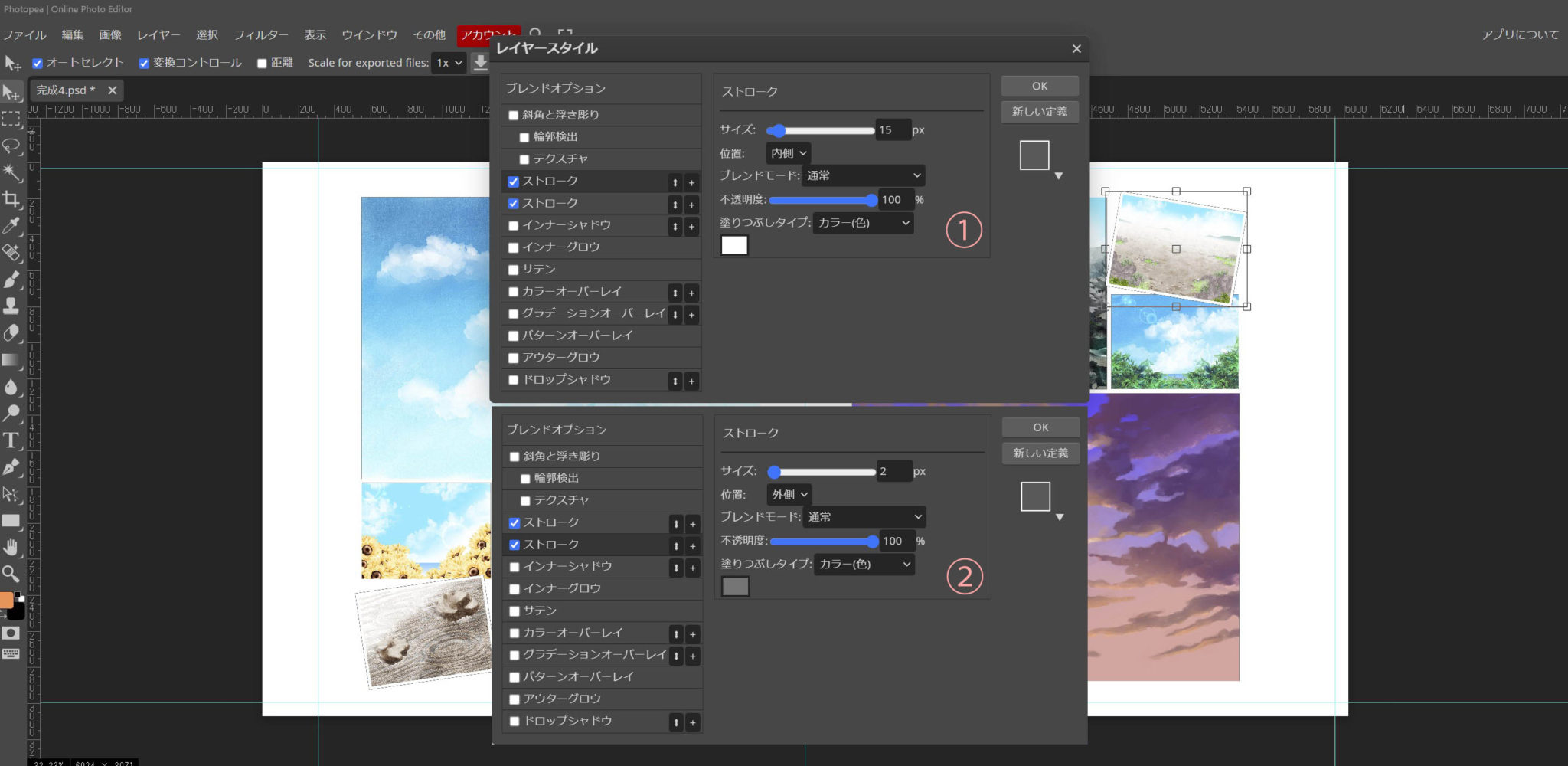1568x766 pixels.
Task: Uncheck the 変換コントロール checkbox
Action: (x=144, y=64)
